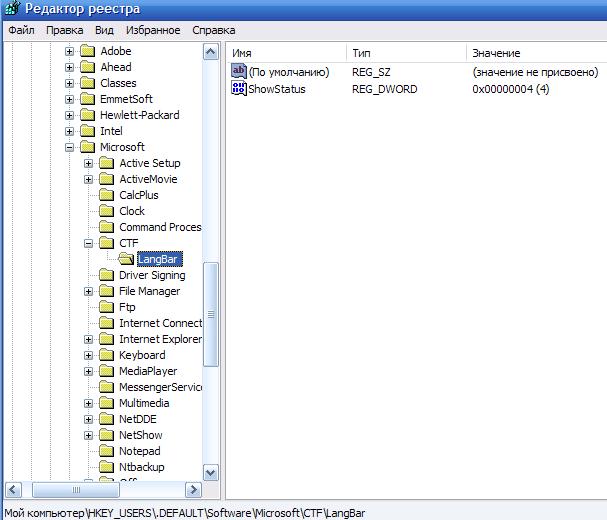Click the Notepad folder icon

point(107,451)
